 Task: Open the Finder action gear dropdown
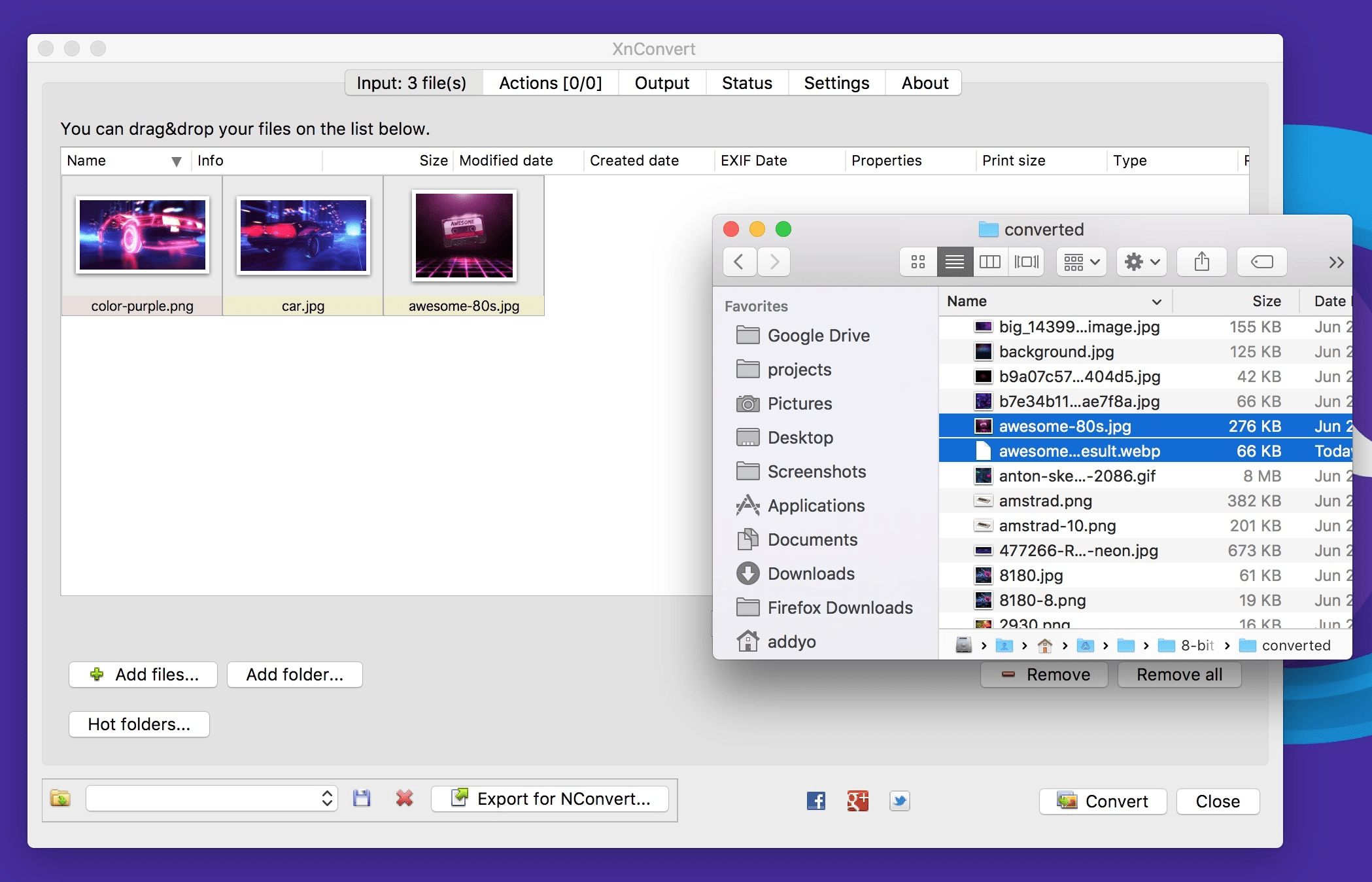pos(1140,262)
